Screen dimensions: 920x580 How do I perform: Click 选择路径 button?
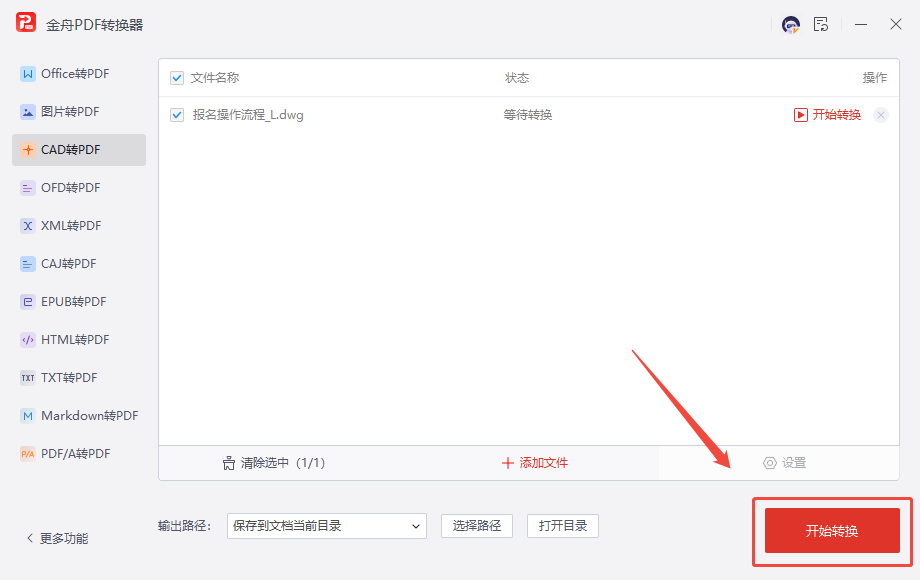pyautogui.click(x=477, y=526)
